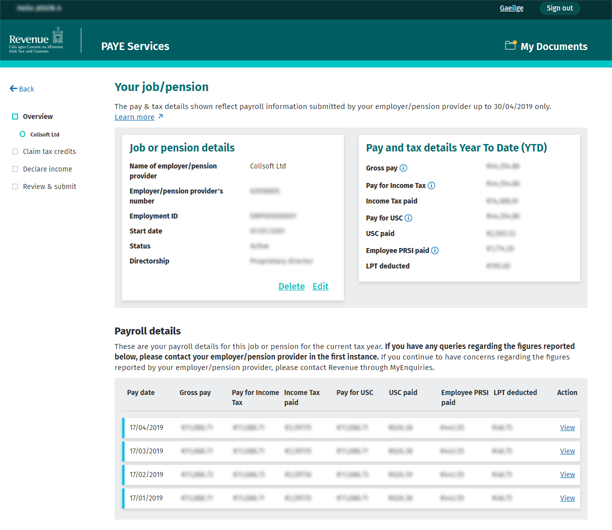Select the Claim tax credits step checkbox
This screenshot has height=530, width=612.
(x=15, y=152)
